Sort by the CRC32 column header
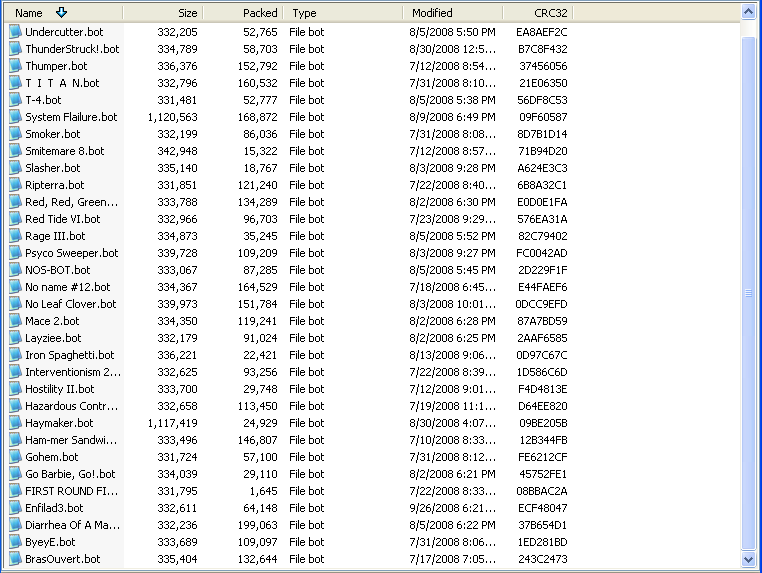762x573 pixels. (538, 13)
